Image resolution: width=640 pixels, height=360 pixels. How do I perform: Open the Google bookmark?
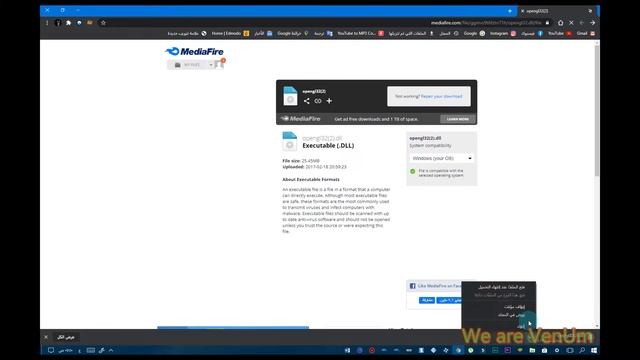pos(474,33)
